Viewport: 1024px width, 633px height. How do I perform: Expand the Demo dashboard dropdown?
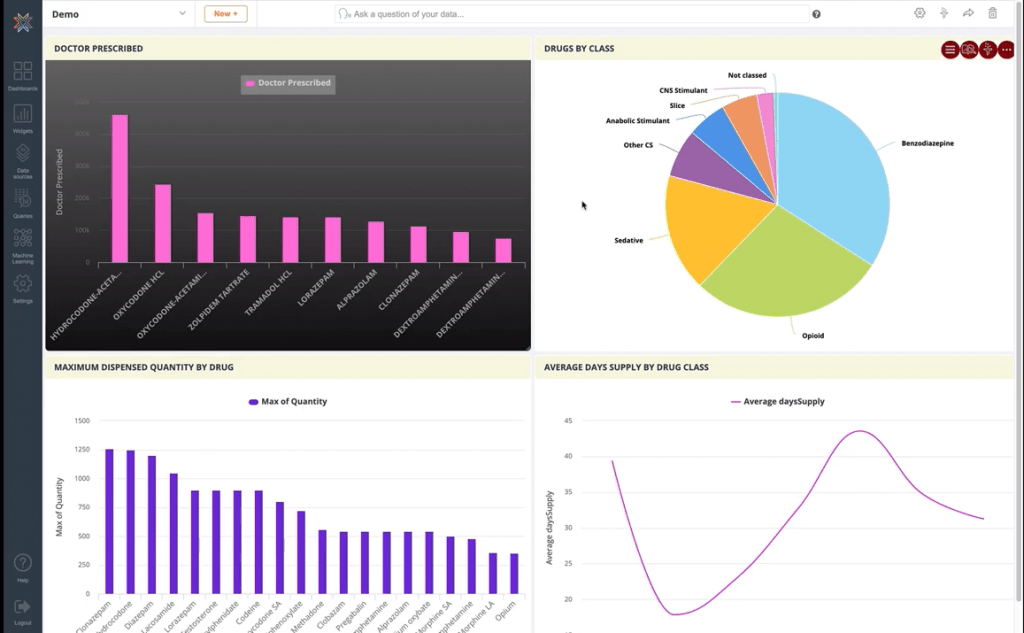point(182,14)
